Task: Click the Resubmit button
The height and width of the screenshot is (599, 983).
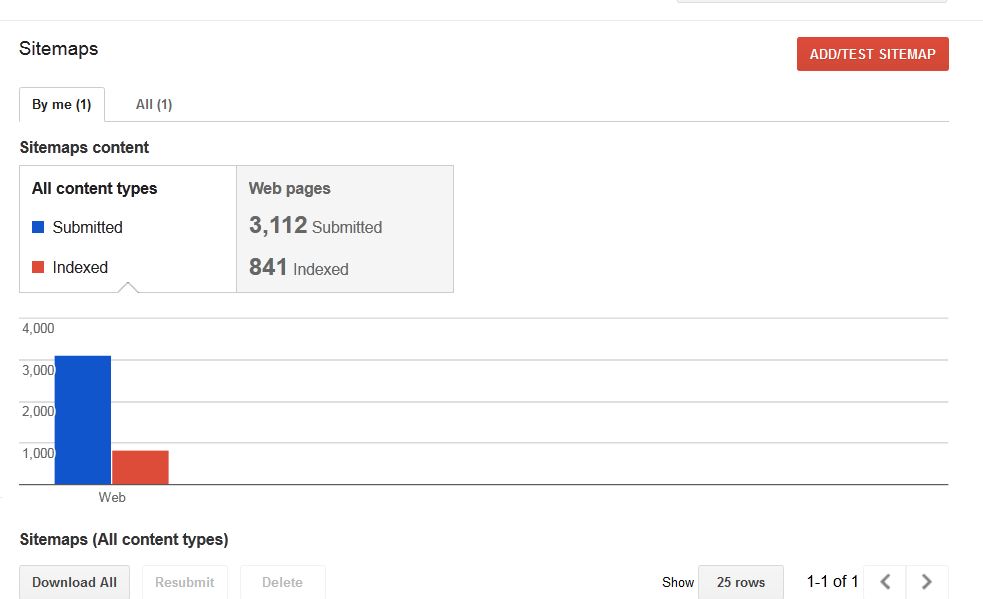Action: 185,582
